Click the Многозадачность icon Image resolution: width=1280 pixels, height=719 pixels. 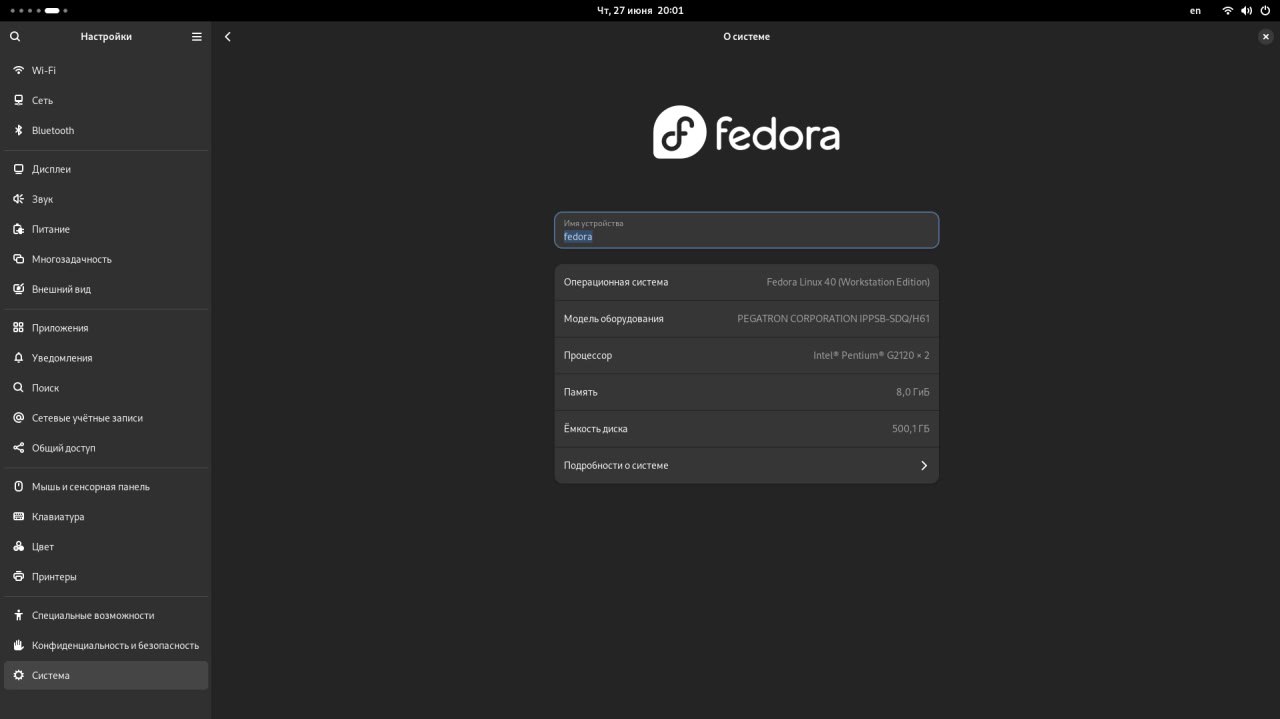pos(18,259)
